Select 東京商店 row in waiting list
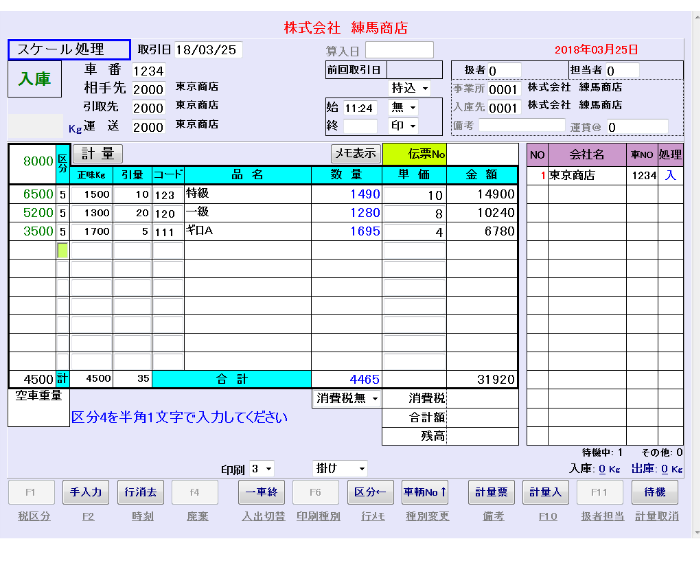700x580 pixels. pyautogui.click(x=604, y=175)
